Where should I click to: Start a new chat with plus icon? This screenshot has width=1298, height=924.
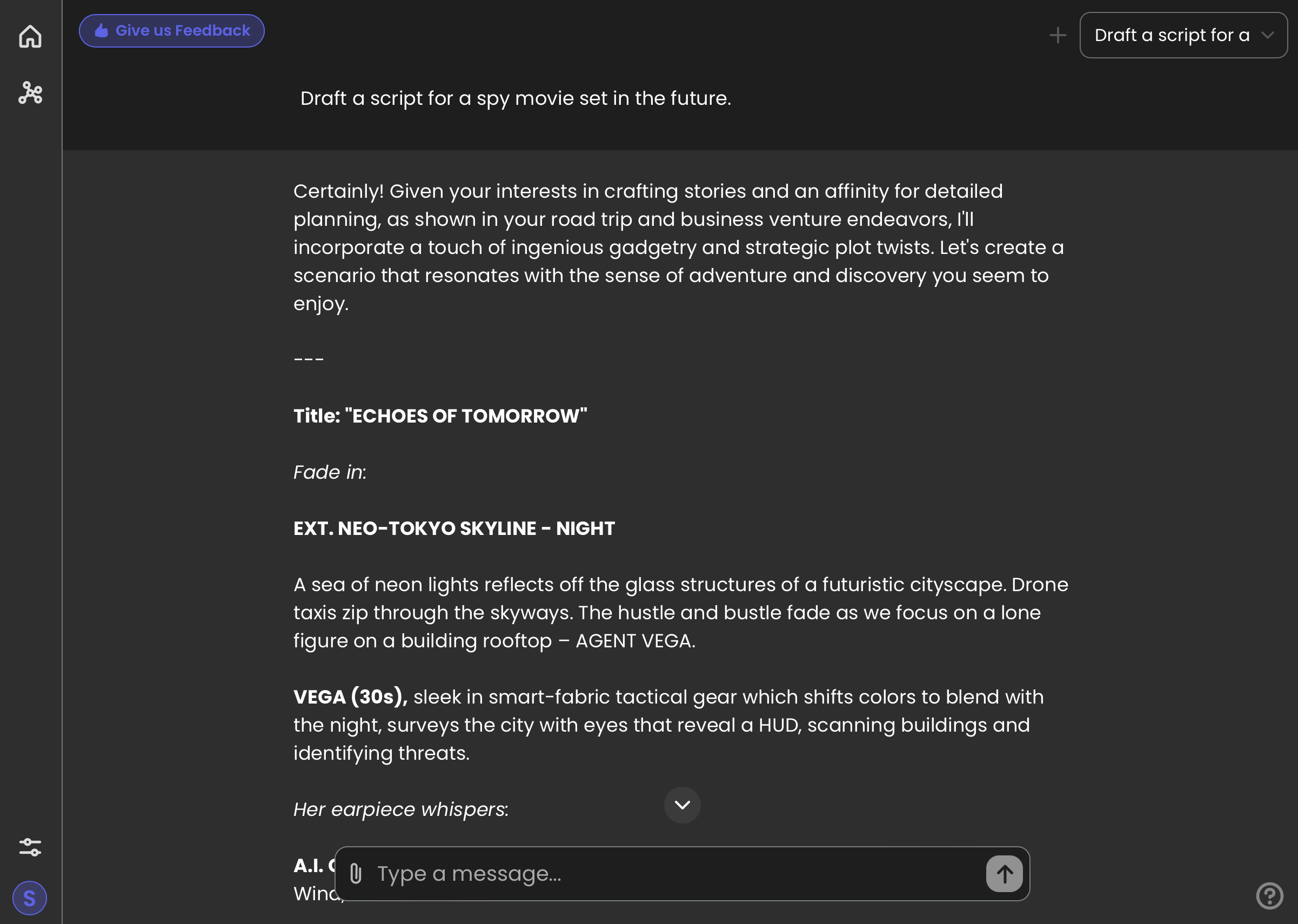(x=1058, y=35)
